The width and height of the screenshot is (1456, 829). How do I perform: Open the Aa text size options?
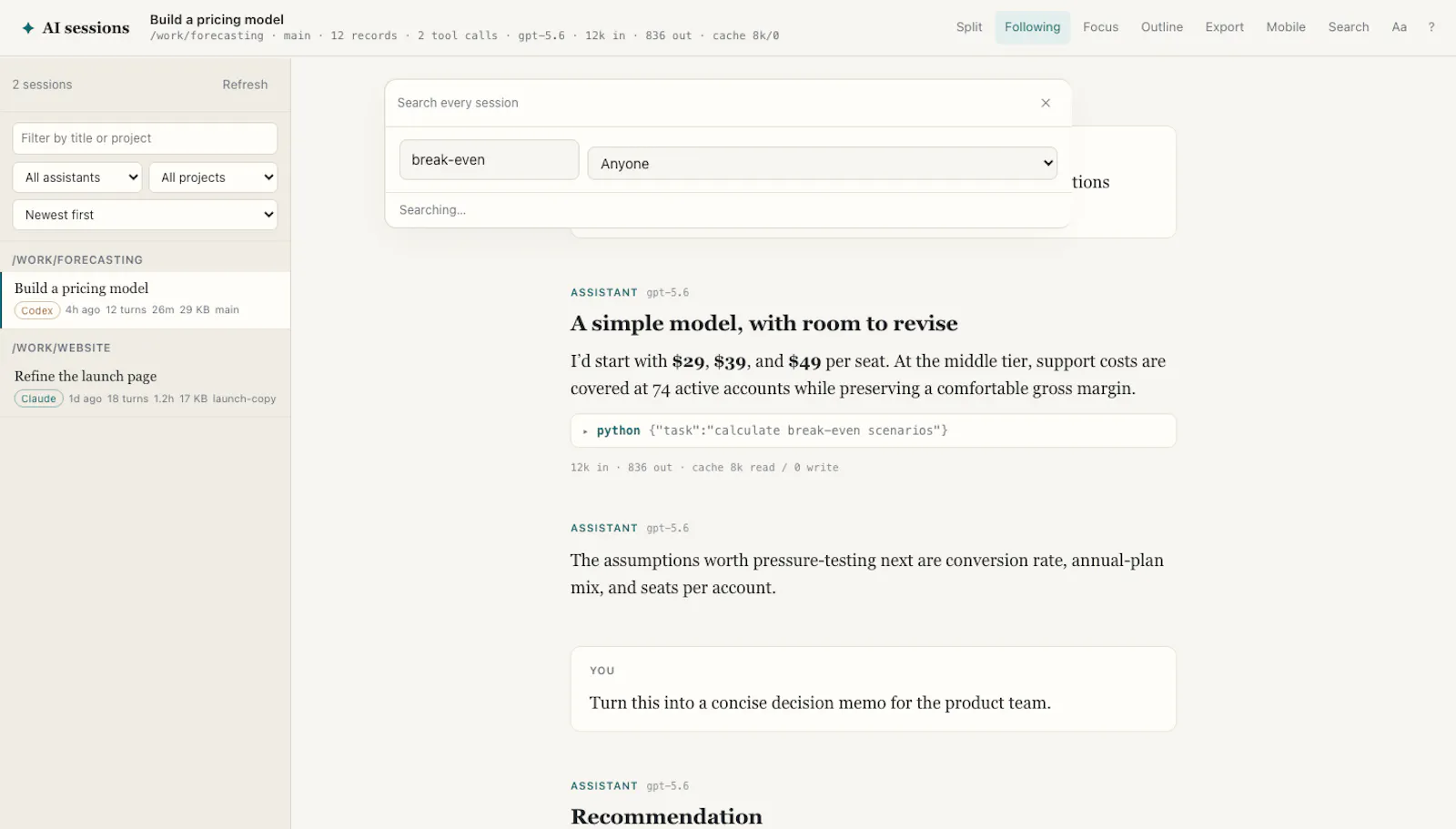coord(1399,27)
